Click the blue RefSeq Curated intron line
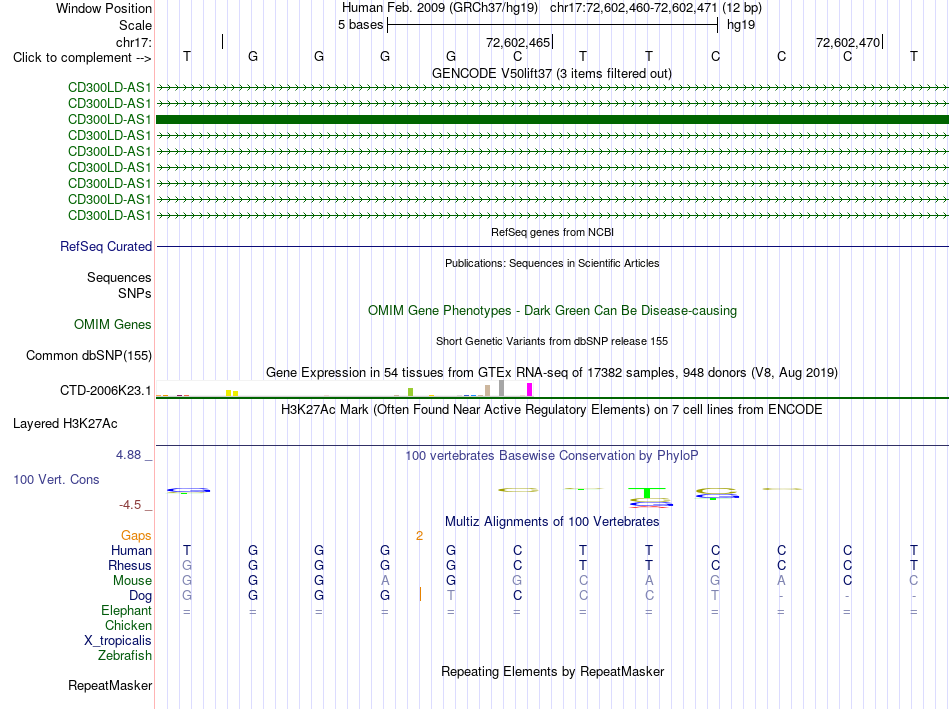The height and width of the screenshot is (709, 950). 552,247
